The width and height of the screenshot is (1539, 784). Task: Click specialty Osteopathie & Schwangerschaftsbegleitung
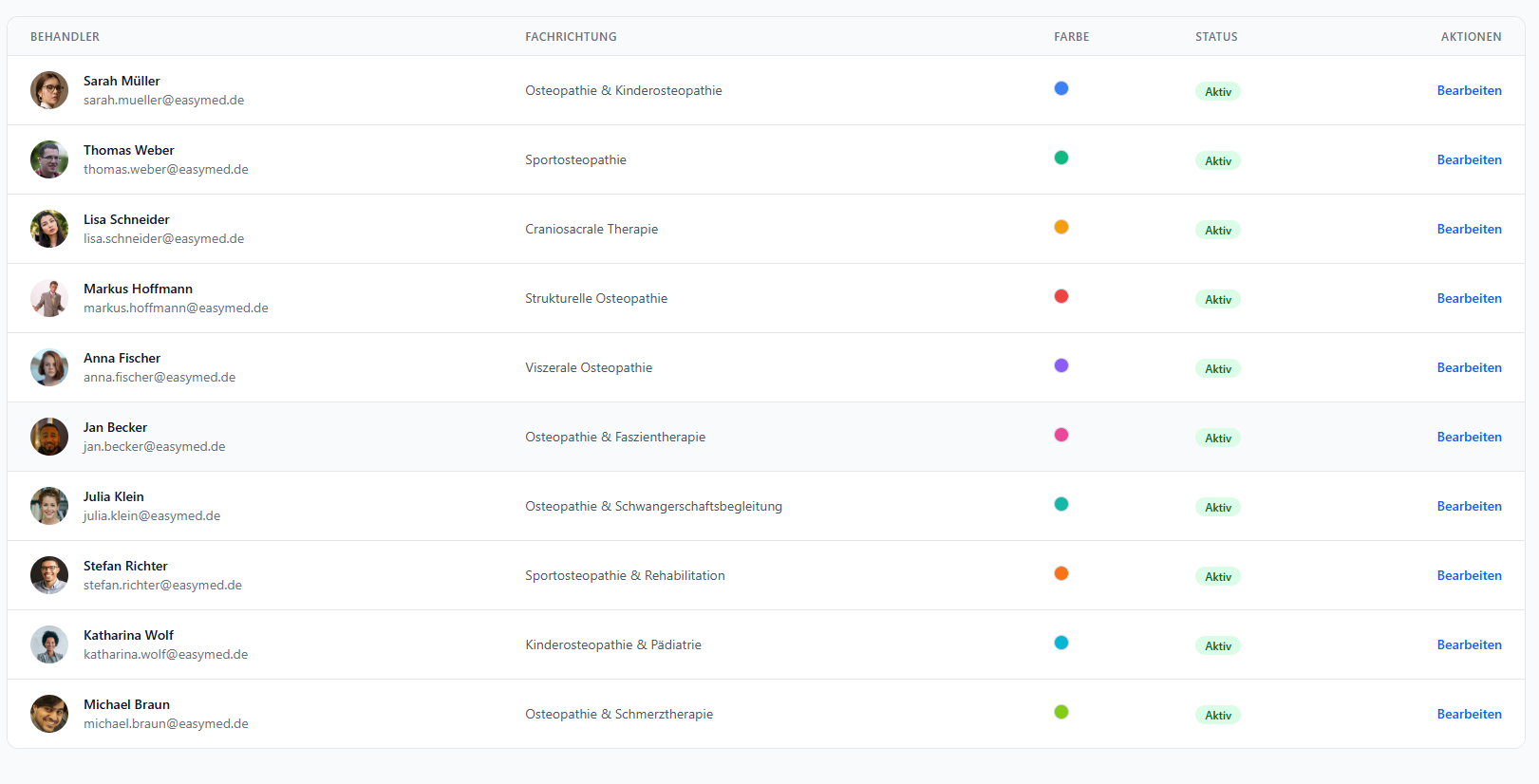(x=654, y=506)
